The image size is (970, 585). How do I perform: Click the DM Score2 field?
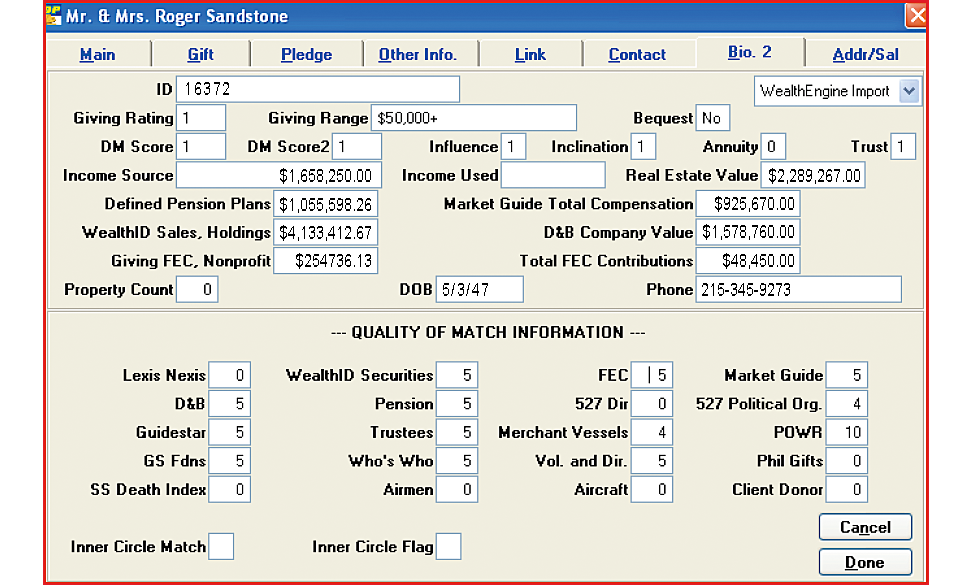click(x=357, y=147)
